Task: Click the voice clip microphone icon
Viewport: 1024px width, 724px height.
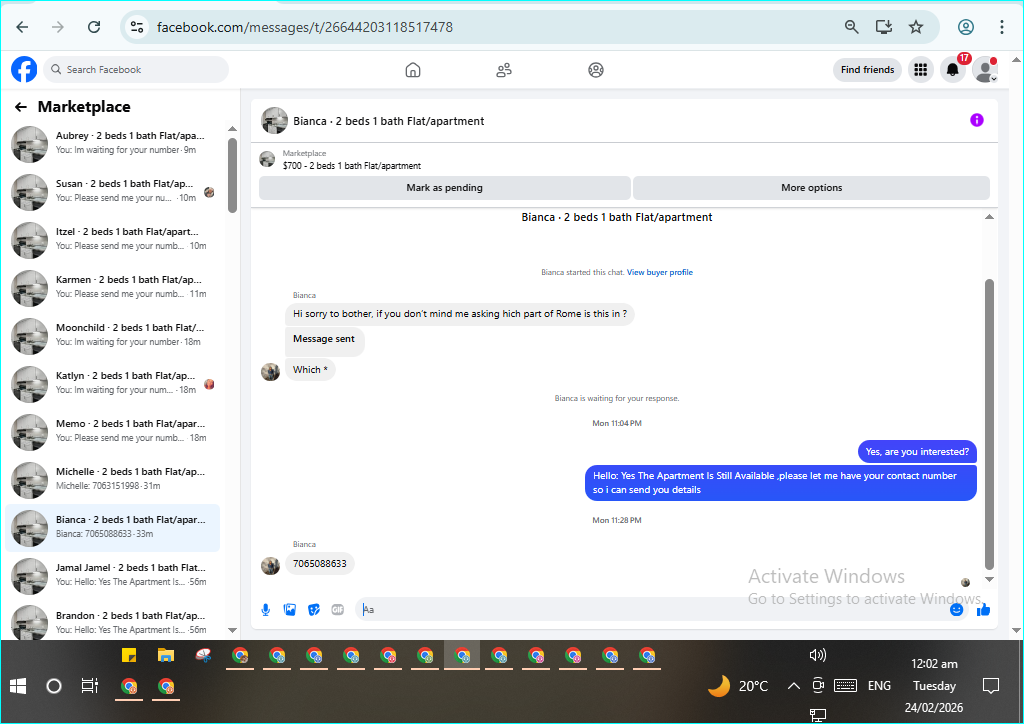Action: click(x=266, y=610)
